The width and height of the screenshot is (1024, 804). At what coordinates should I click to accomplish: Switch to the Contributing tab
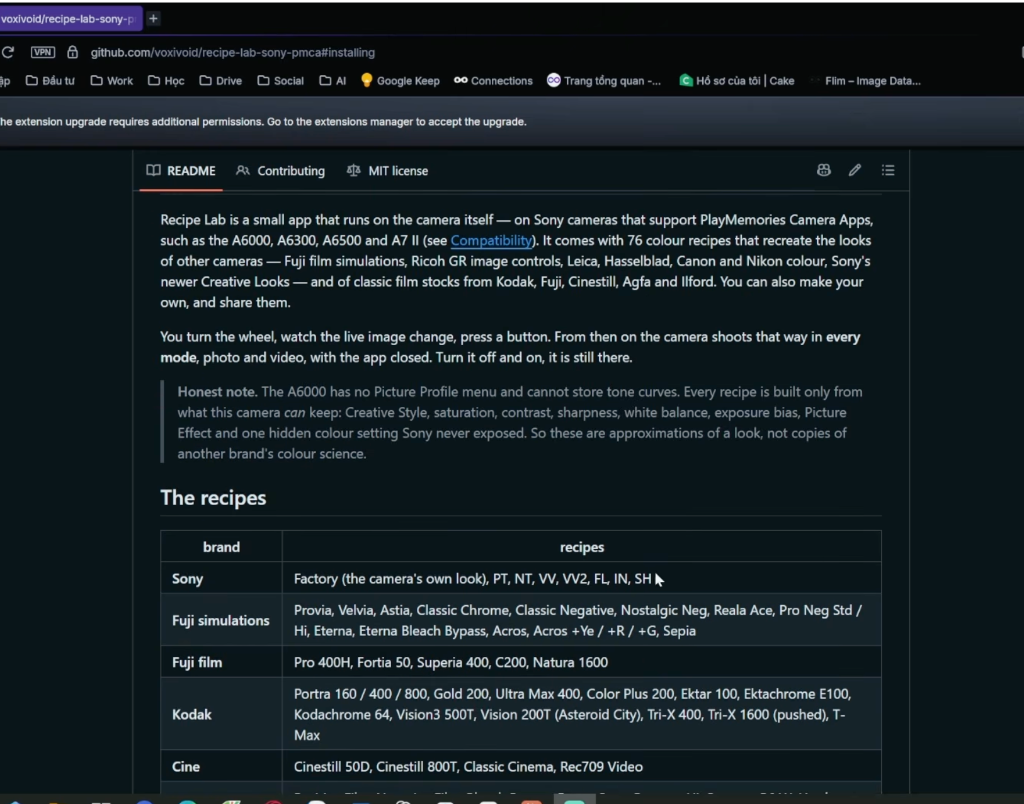pyautogui.click(x=281, y=171)
